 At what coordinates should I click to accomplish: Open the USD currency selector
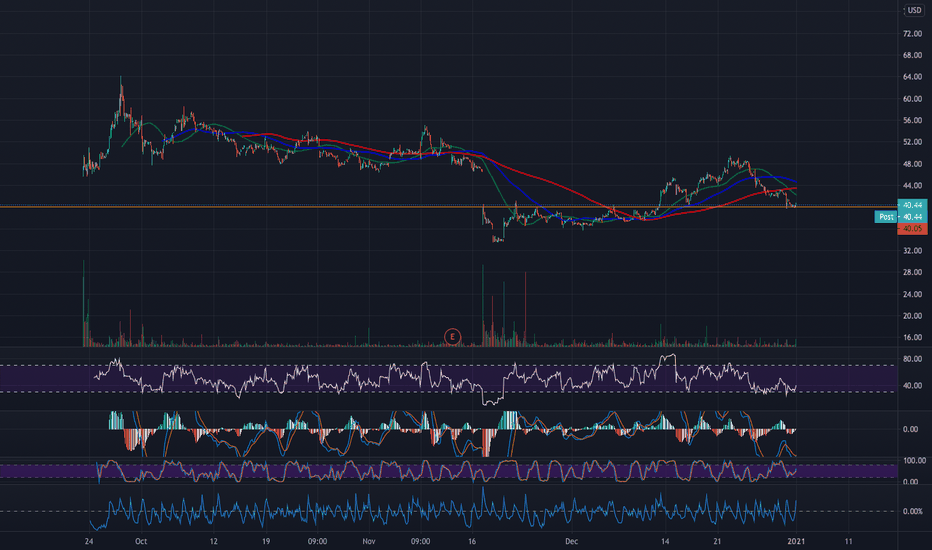914,10
